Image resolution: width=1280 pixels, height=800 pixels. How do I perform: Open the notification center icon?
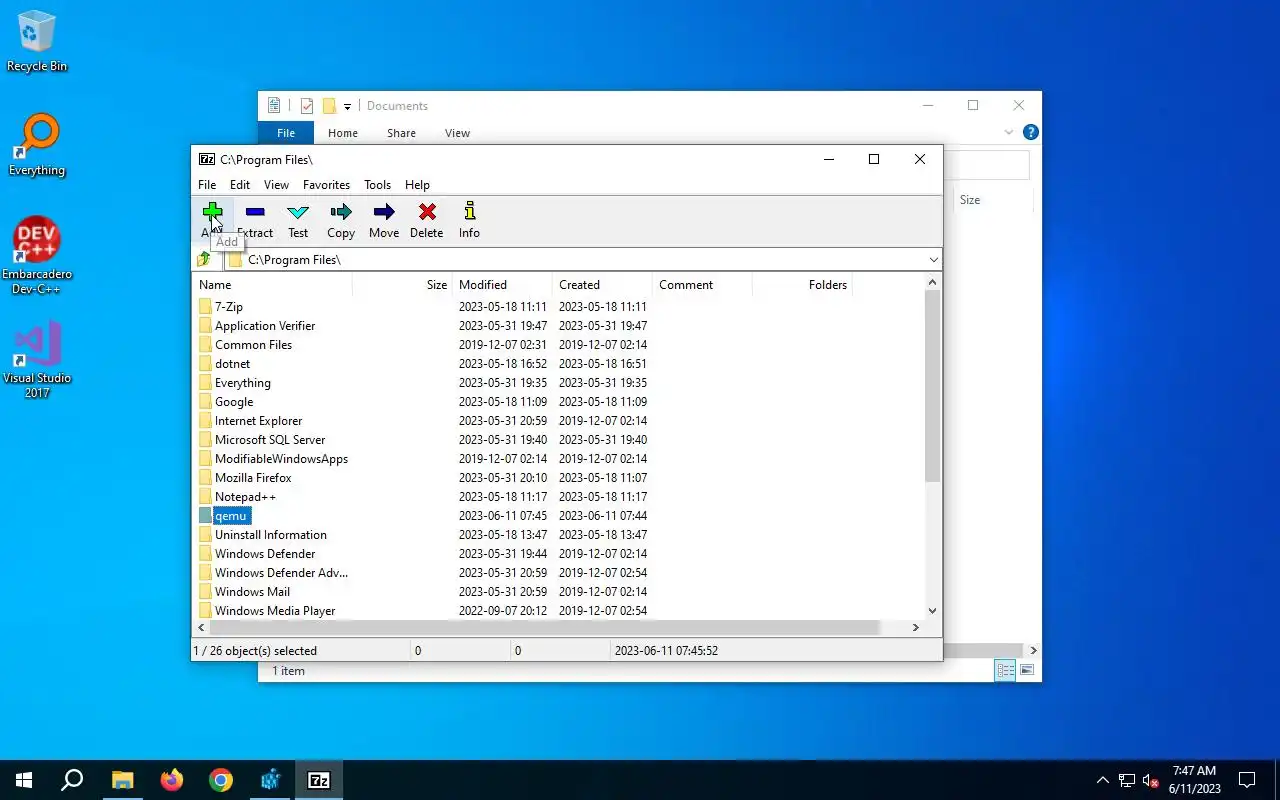point(1247,780)
